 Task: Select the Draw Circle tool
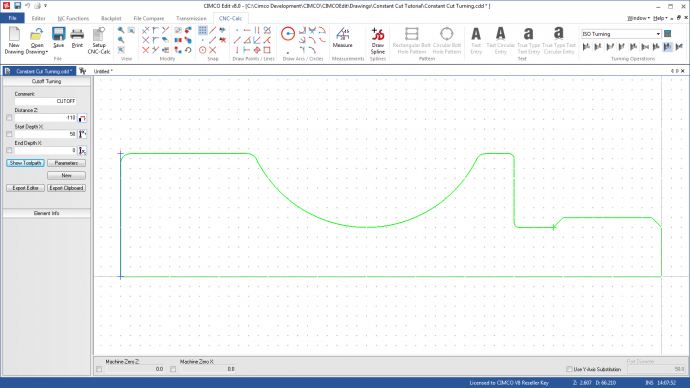click(x=288, y=34)
